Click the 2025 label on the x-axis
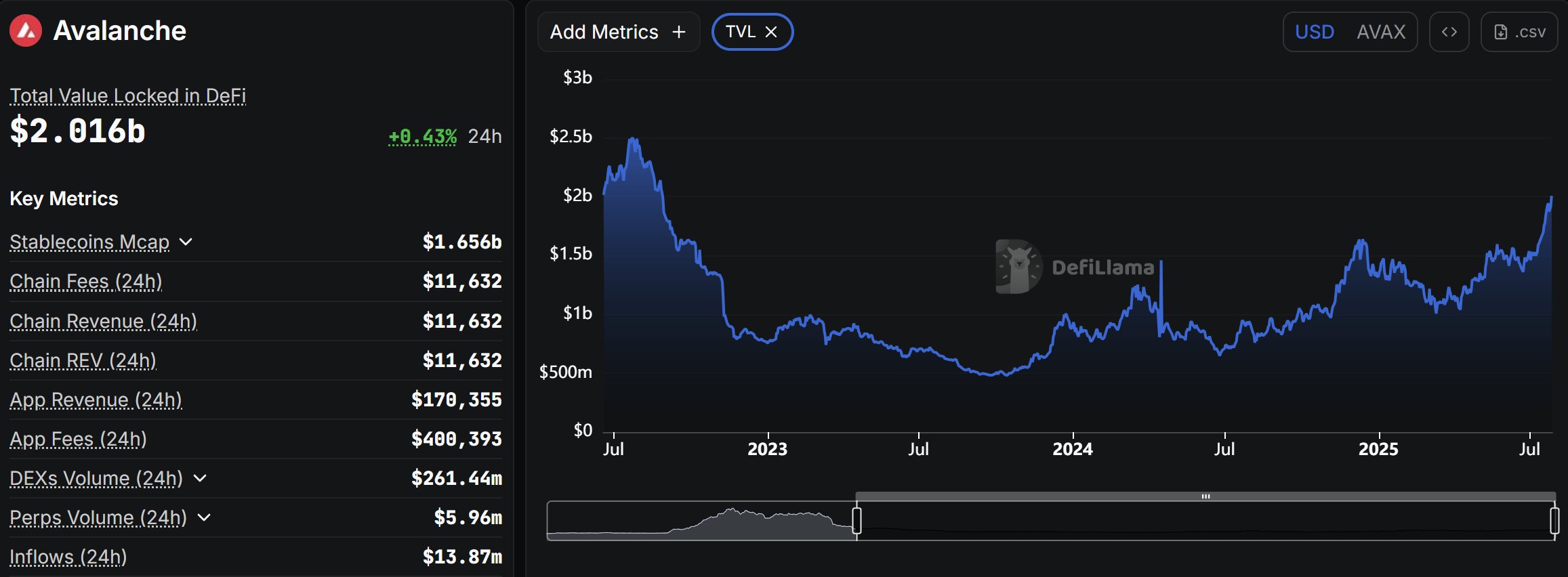The image size is (1568, 577). [x=1378, y=449]
